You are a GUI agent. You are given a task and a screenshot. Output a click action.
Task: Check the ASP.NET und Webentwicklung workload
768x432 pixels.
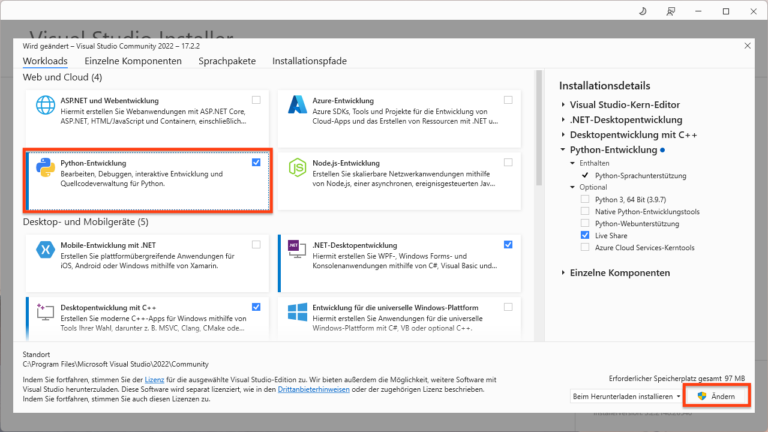tap(256, 100)
